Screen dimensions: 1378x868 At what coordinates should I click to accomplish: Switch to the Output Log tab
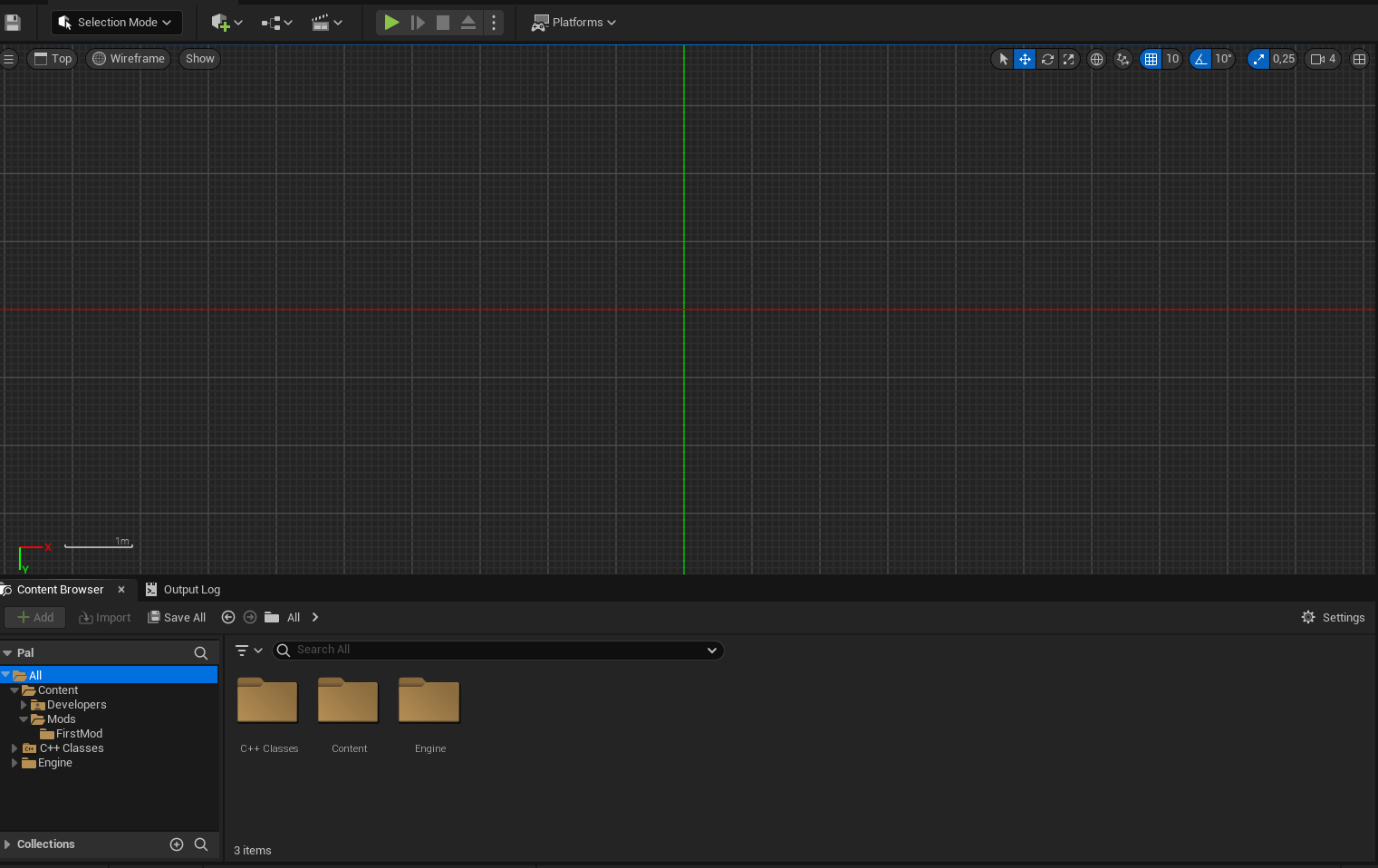[191, 589]
